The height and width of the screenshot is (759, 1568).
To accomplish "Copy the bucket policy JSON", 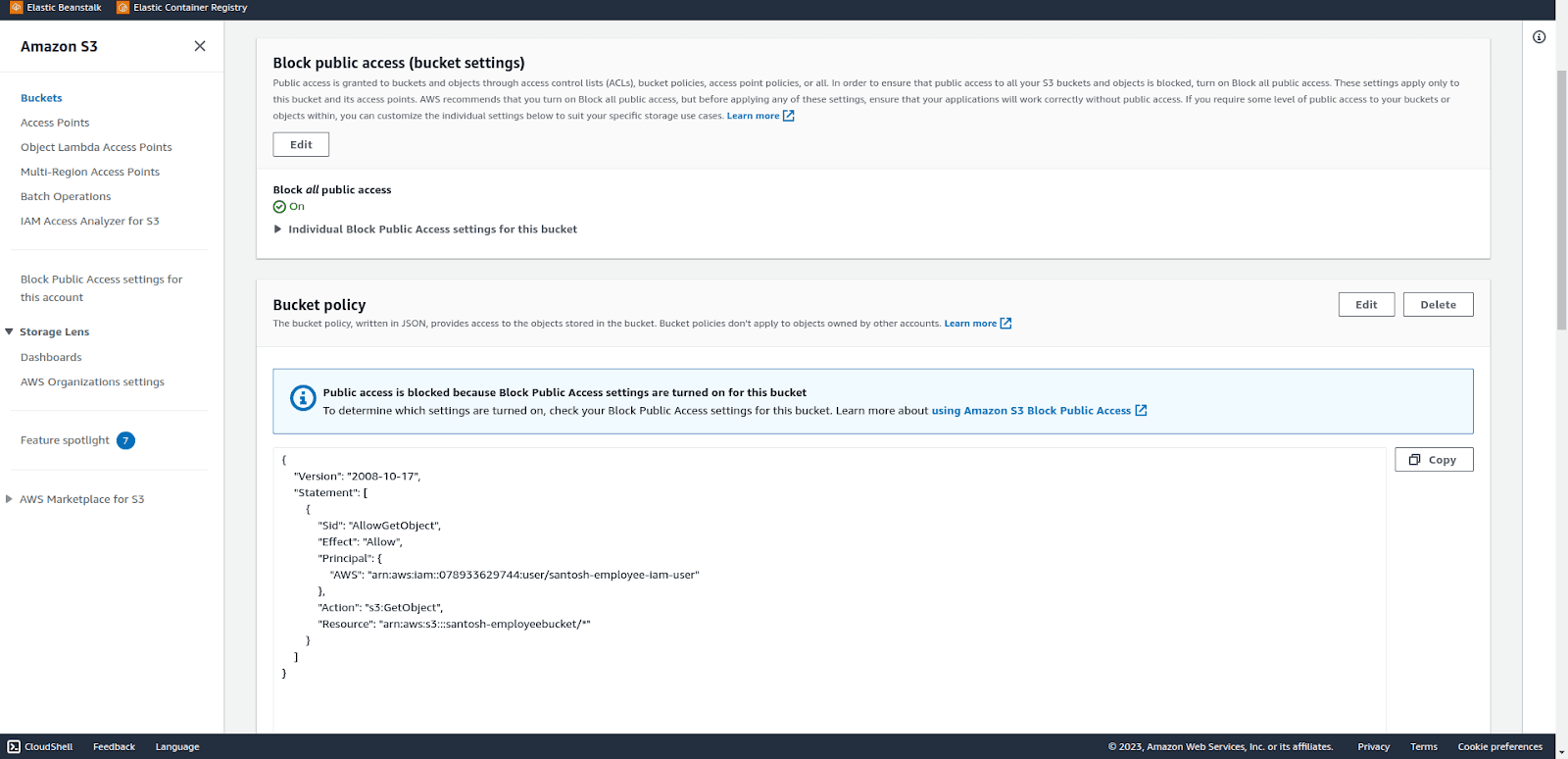I will point(1434,460).
